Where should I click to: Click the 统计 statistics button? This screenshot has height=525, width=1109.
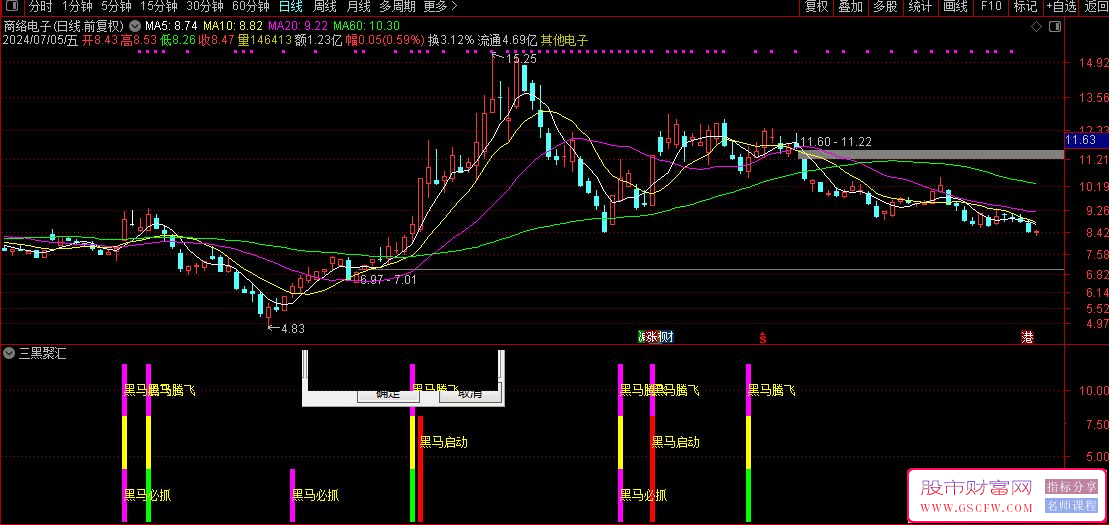(920, 7)
